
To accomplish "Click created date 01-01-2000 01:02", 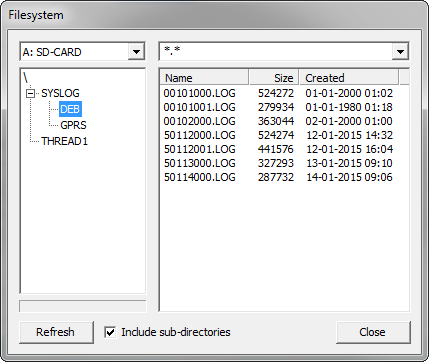I will [x=349, y=93].
